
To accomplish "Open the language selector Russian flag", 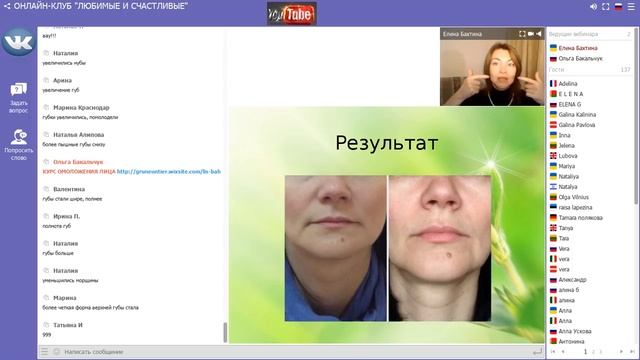I will 618,7.
